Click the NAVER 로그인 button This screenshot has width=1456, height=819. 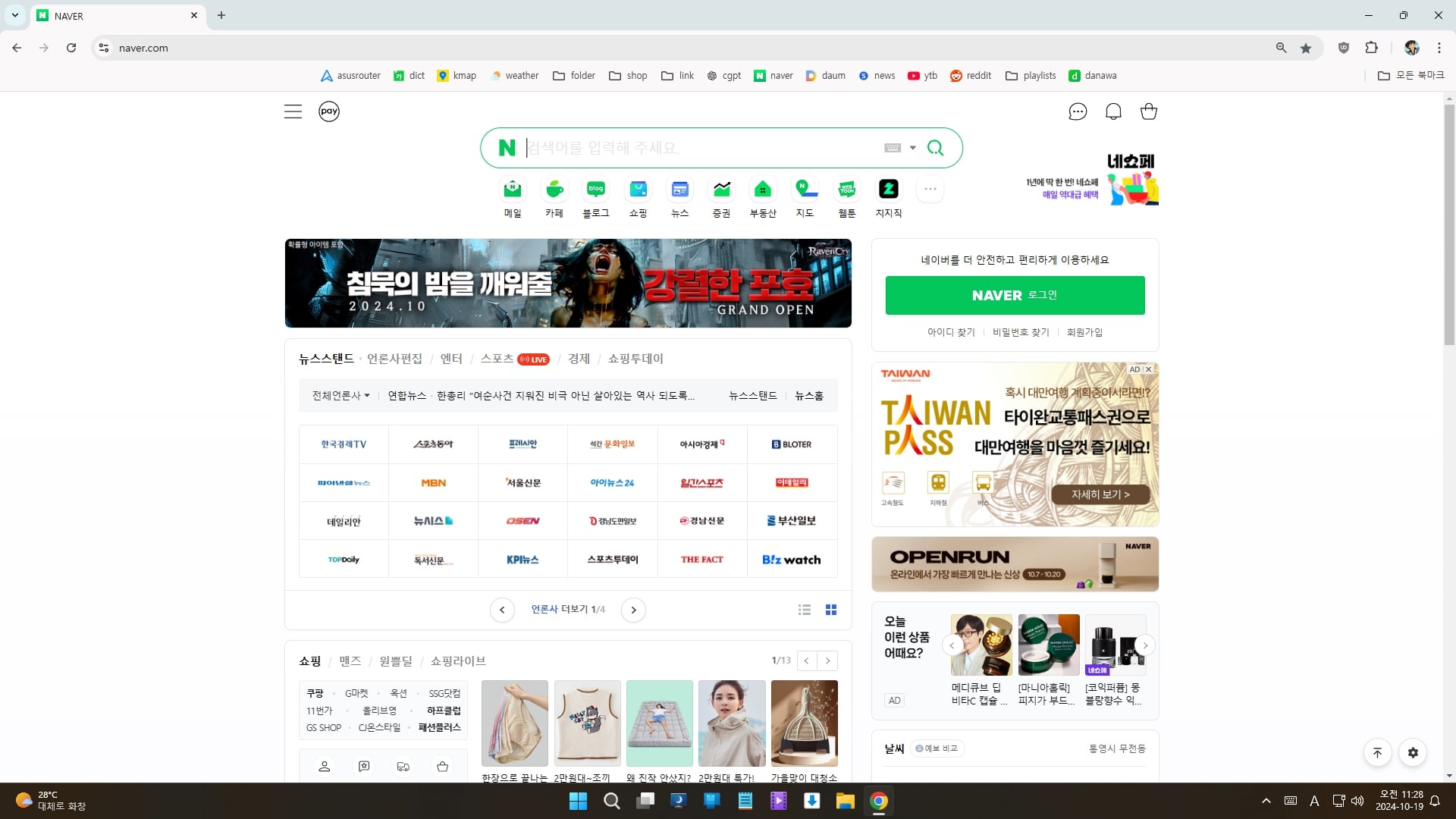click(x=1015, y=295)
